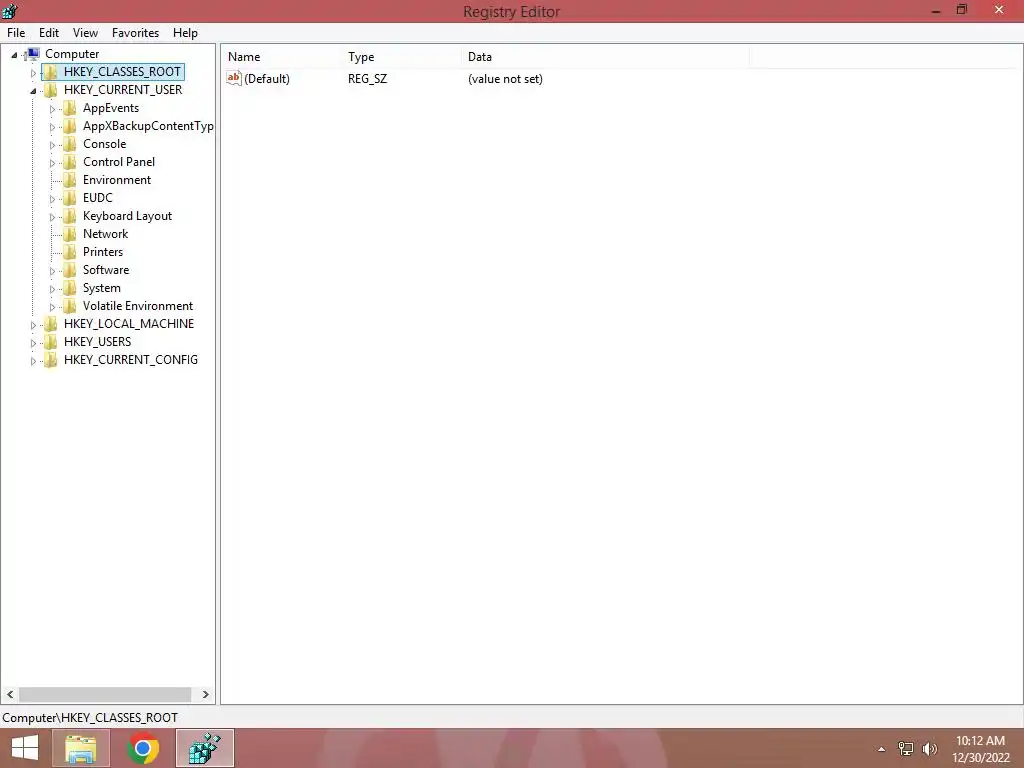Click the AppEvents folder icon

coord(70,108)
